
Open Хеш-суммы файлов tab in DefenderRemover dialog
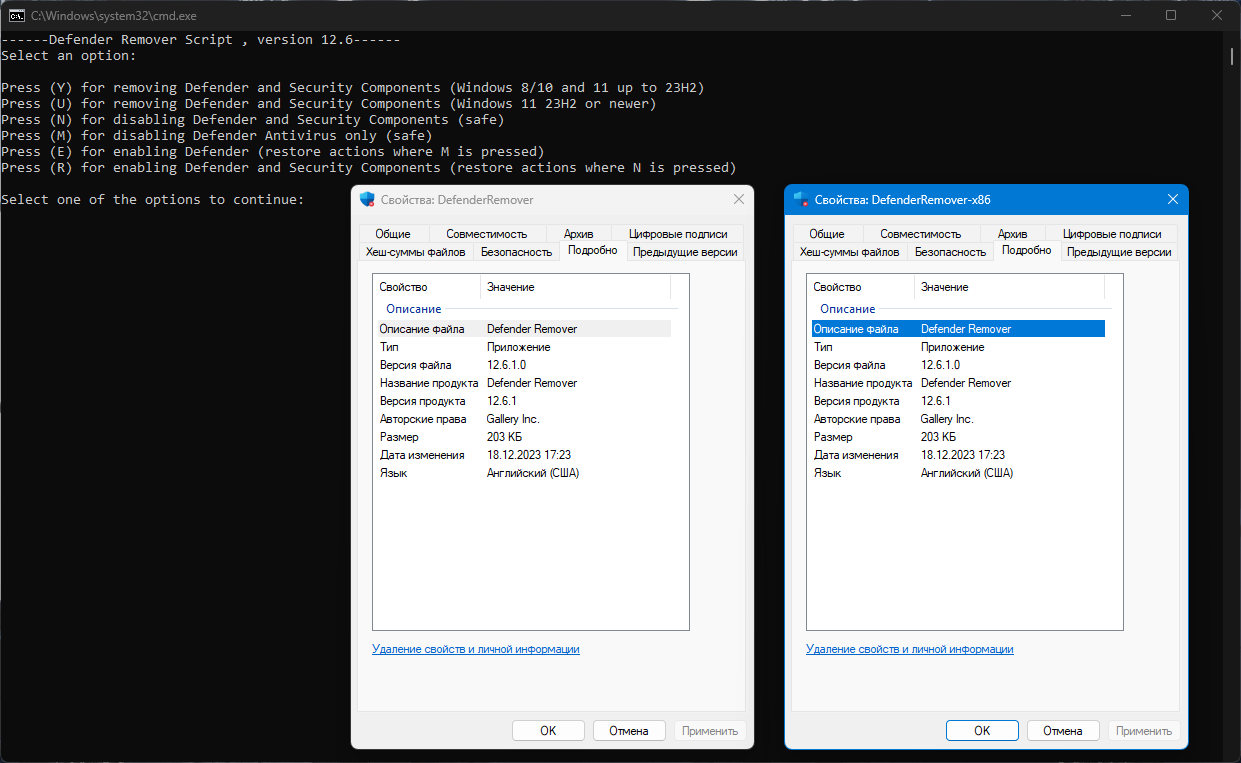(x=416, y=252)
